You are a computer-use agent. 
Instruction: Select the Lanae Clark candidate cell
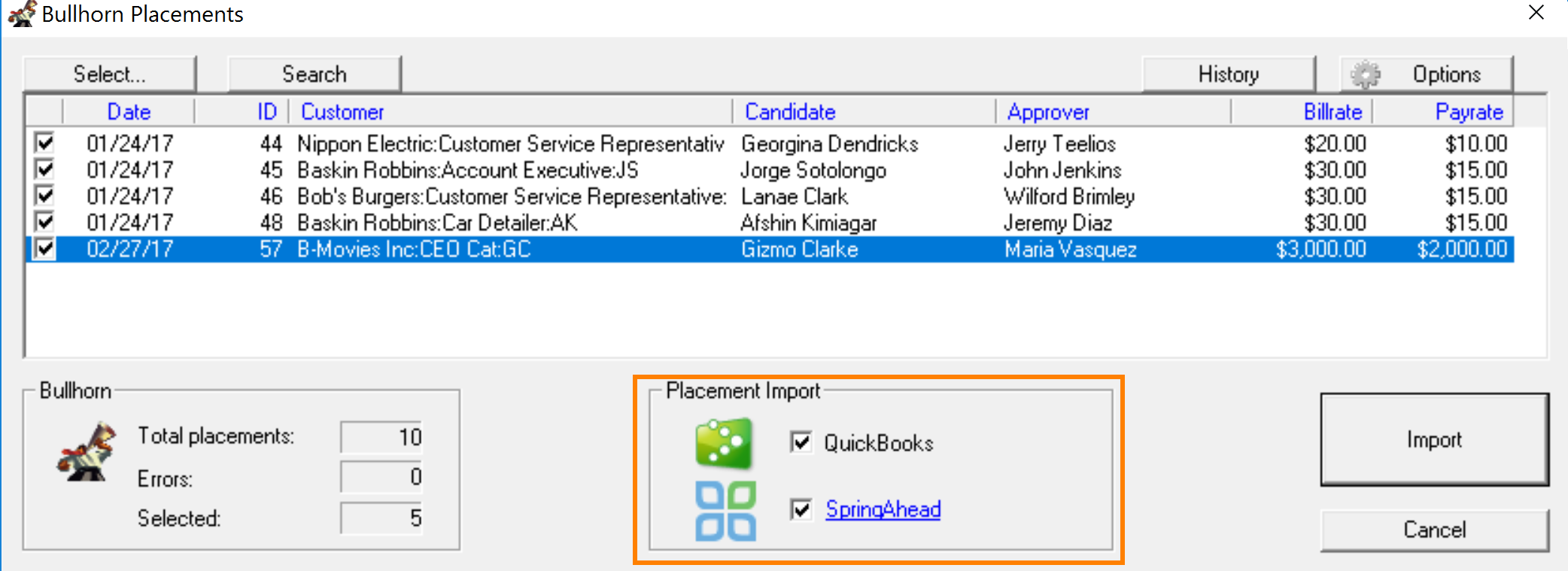795,196
